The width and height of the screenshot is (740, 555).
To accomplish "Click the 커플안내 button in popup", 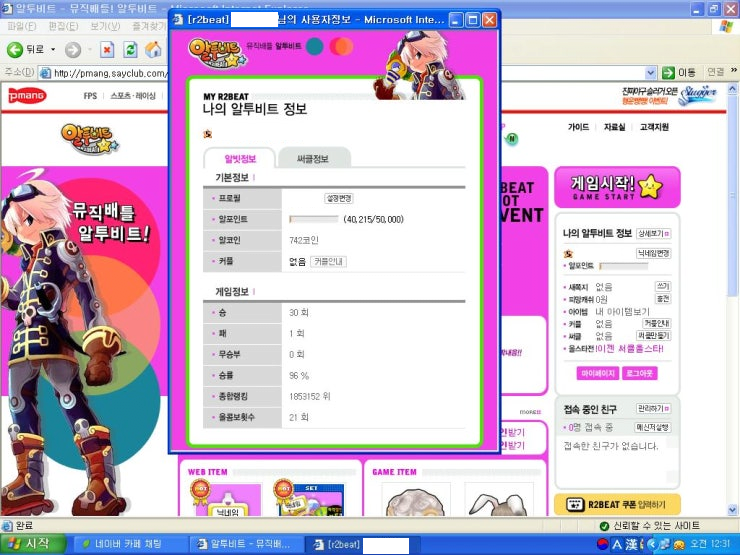I will tap(328, 261).
